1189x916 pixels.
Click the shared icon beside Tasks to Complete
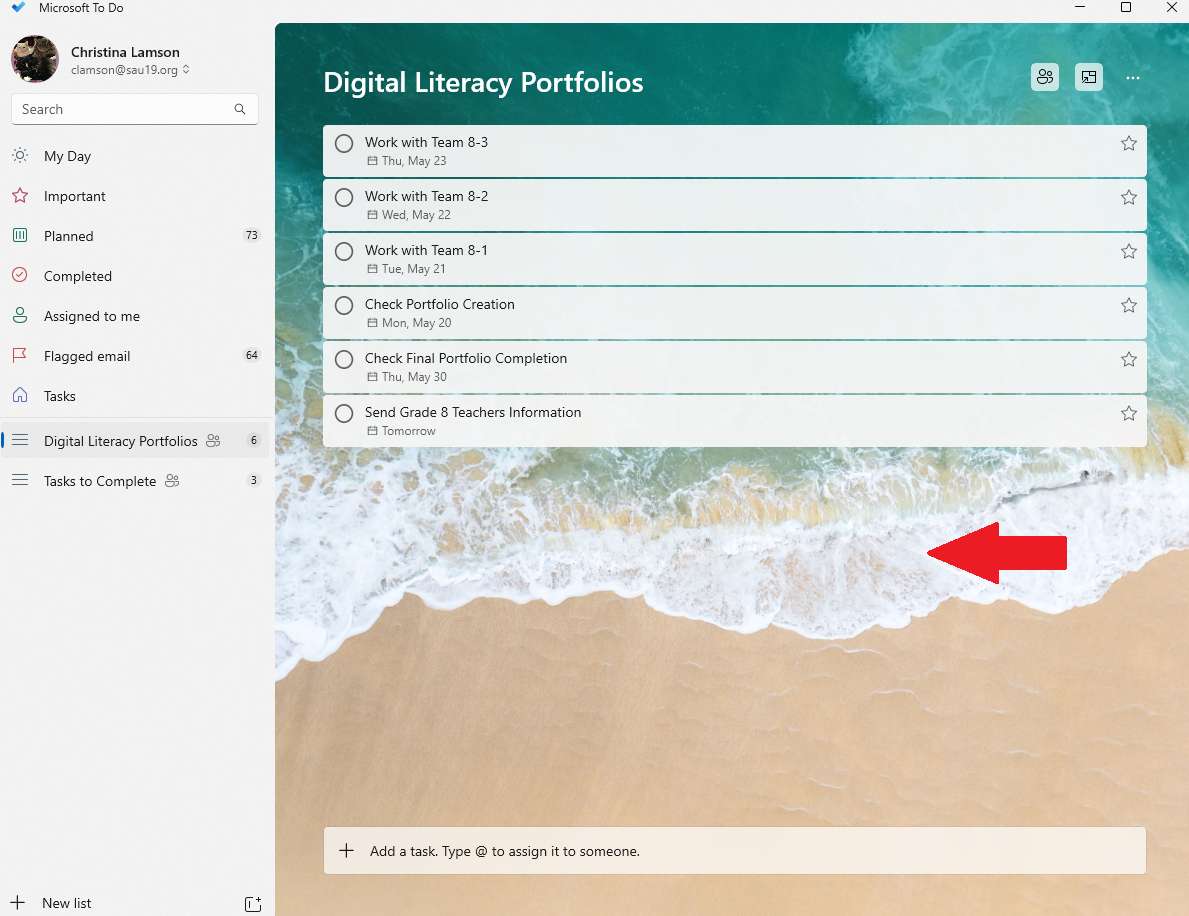(172, 480)
